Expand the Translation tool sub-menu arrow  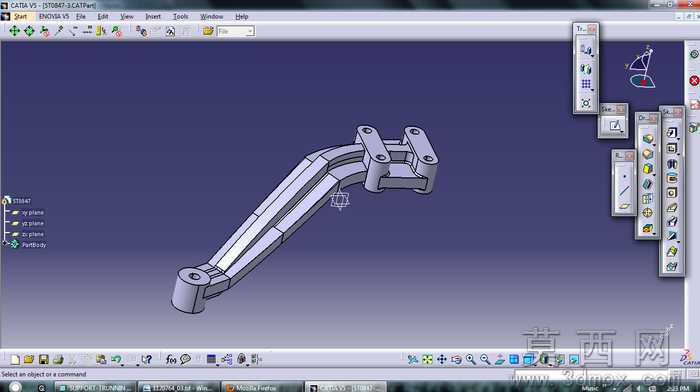pos(592,56)
